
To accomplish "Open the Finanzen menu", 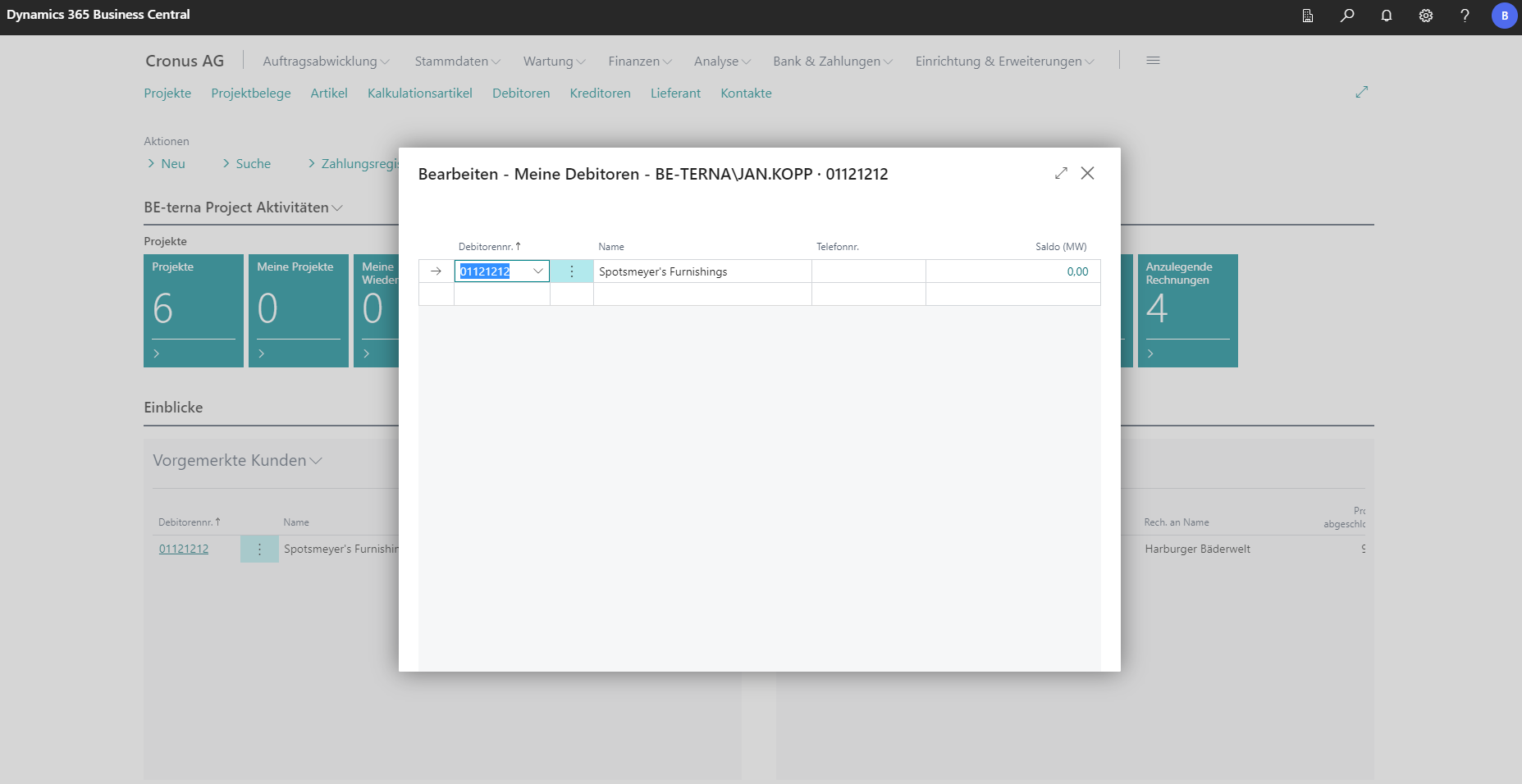I will click(639, 62).
